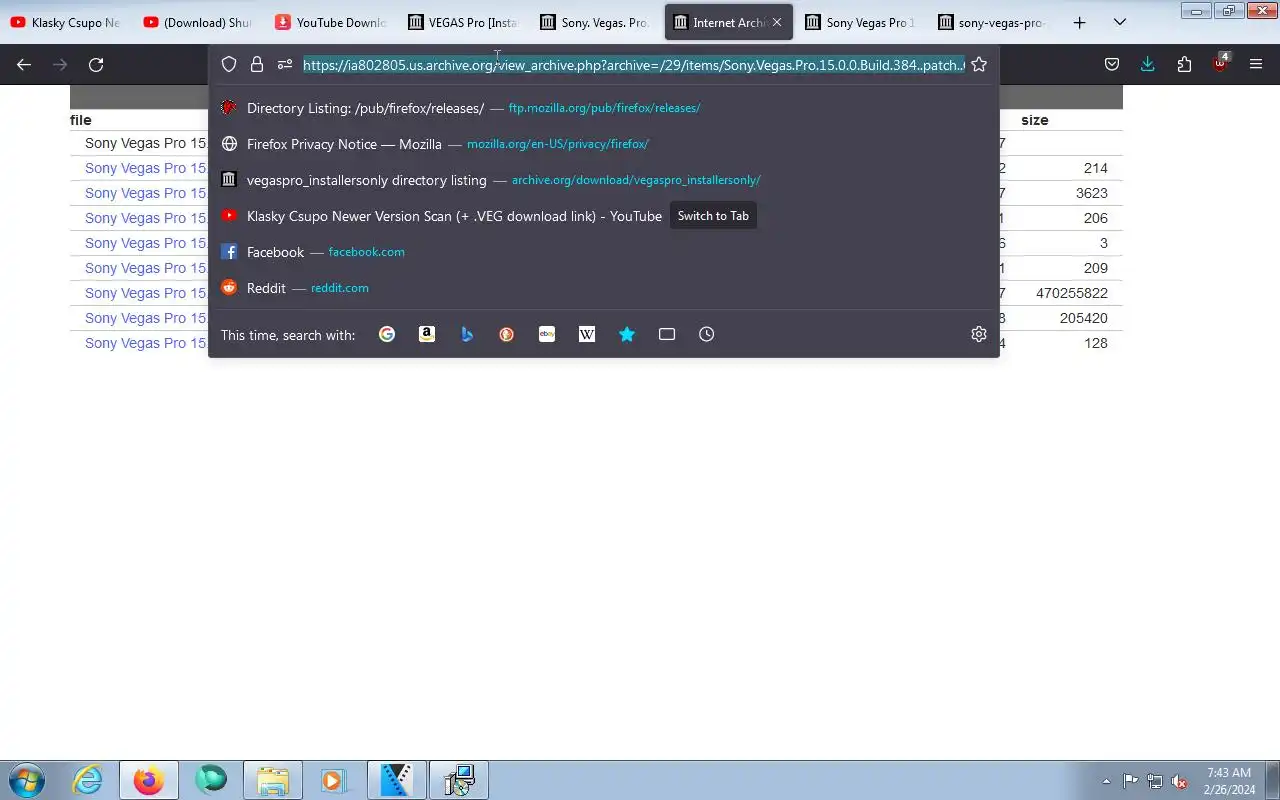Switch to the VEGAS Pro [Insta tab

pyautogui.click(x=462, y=22)
